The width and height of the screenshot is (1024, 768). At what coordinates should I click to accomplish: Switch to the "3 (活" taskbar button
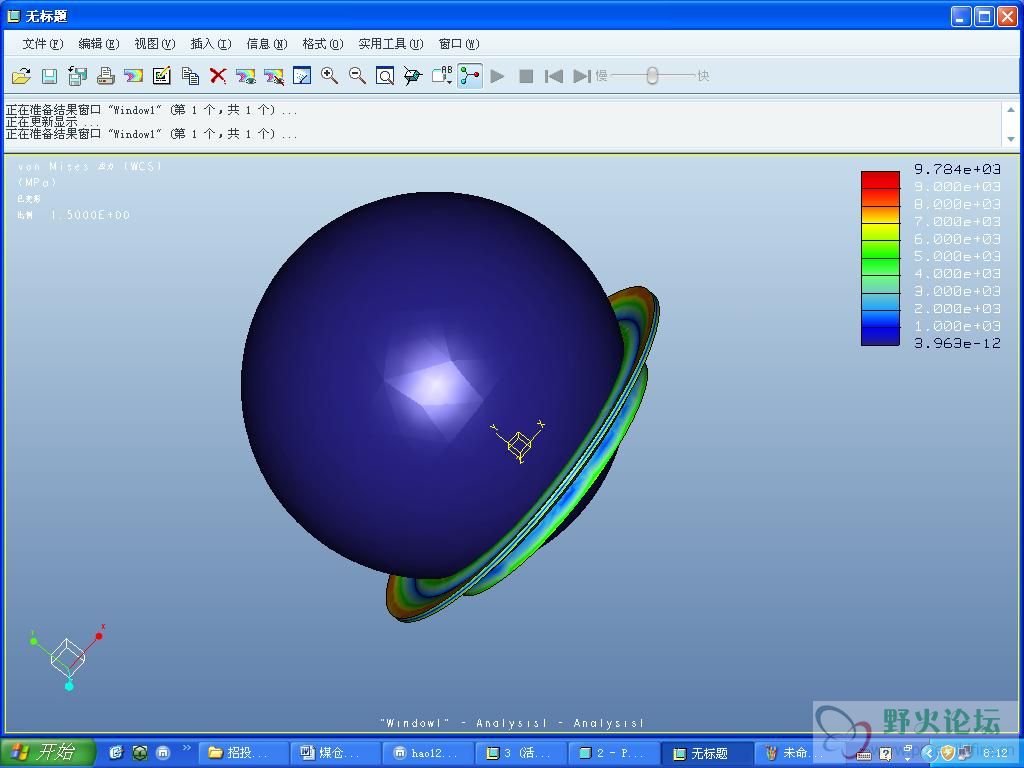pos(520,753)
